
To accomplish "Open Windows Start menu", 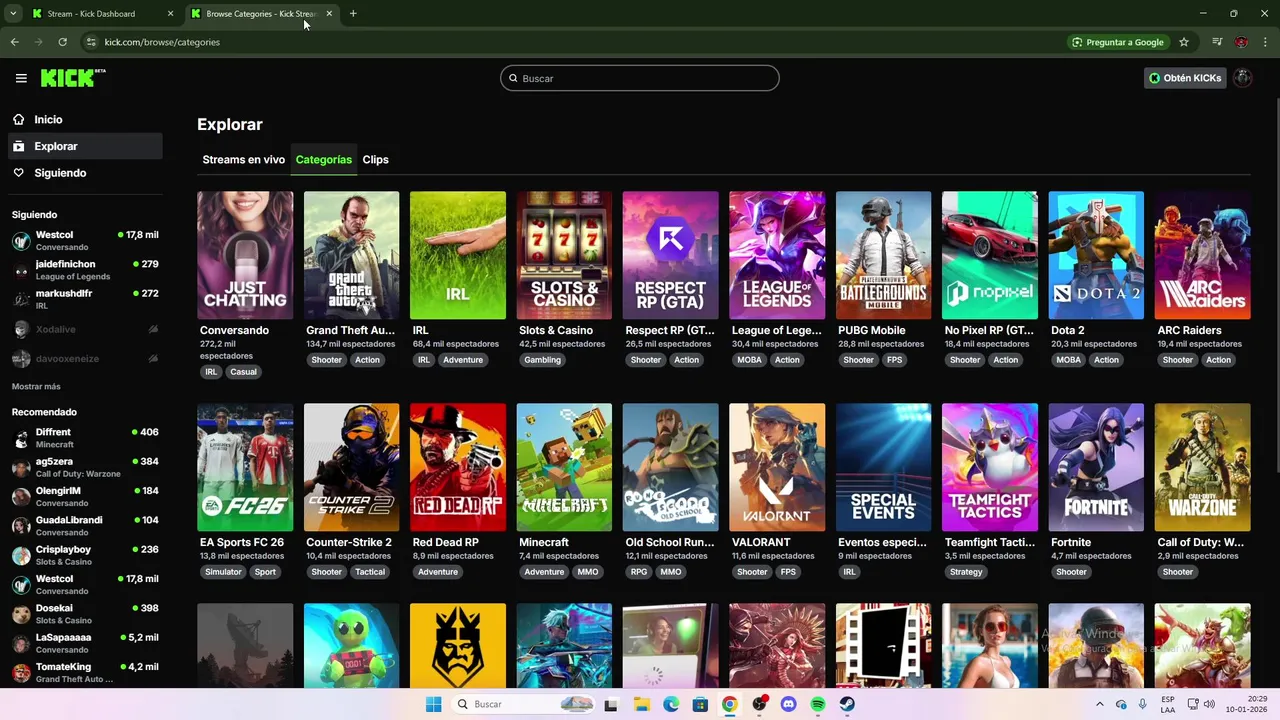I will [433, 704].
